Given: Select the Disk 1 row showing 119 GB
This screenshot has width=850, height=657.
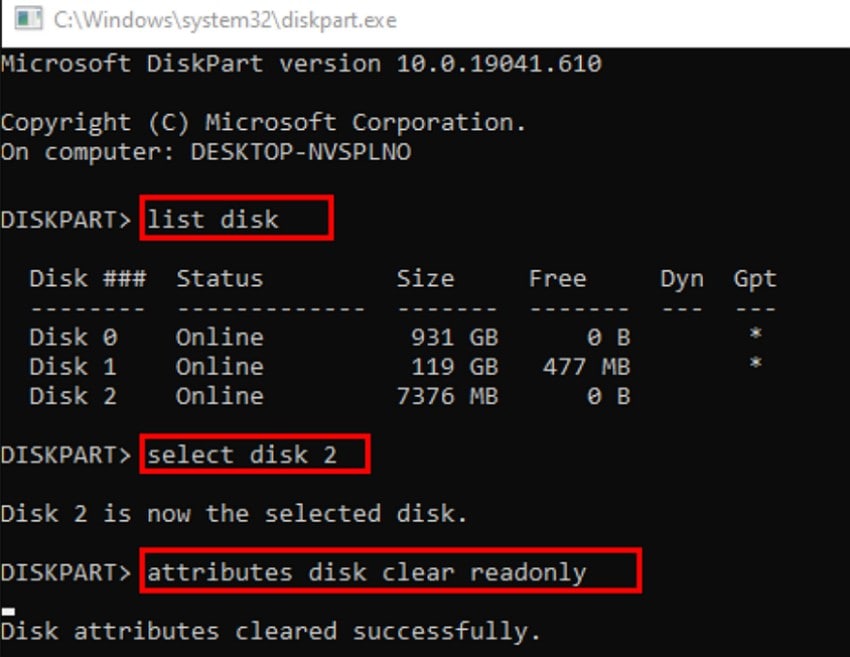Looking at the screenshot, I should [300, 367].
